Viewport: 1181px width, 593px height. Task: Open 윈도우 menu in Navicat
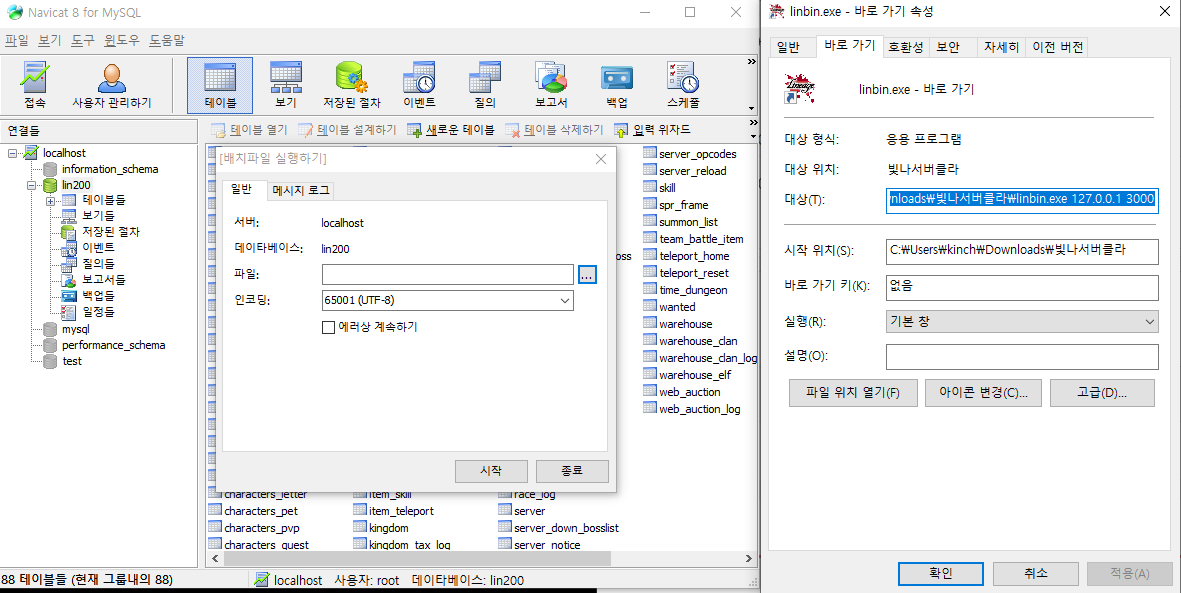coord(122,41)
